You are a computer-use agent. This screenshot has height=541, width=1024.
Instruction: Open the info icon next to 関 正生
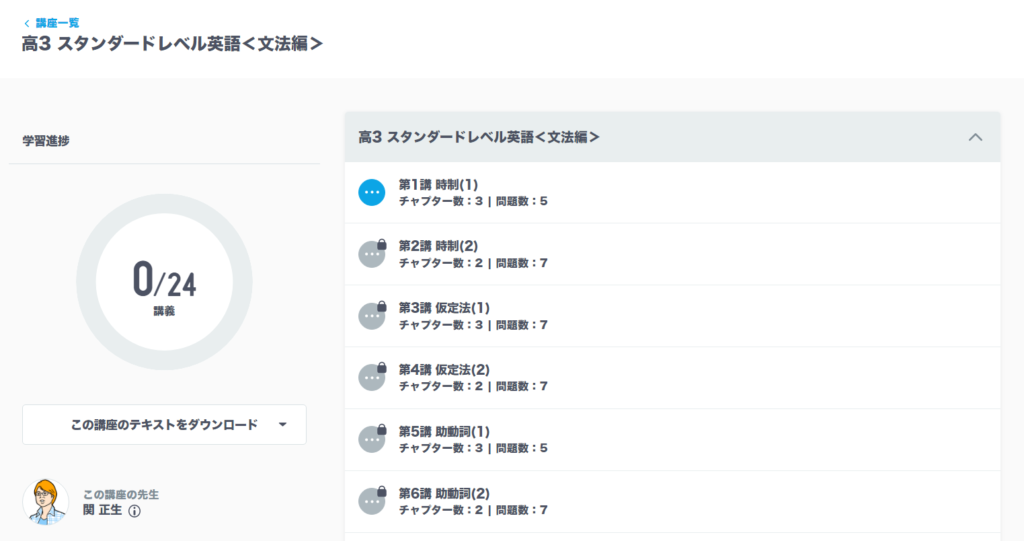[x=135, y=511]
